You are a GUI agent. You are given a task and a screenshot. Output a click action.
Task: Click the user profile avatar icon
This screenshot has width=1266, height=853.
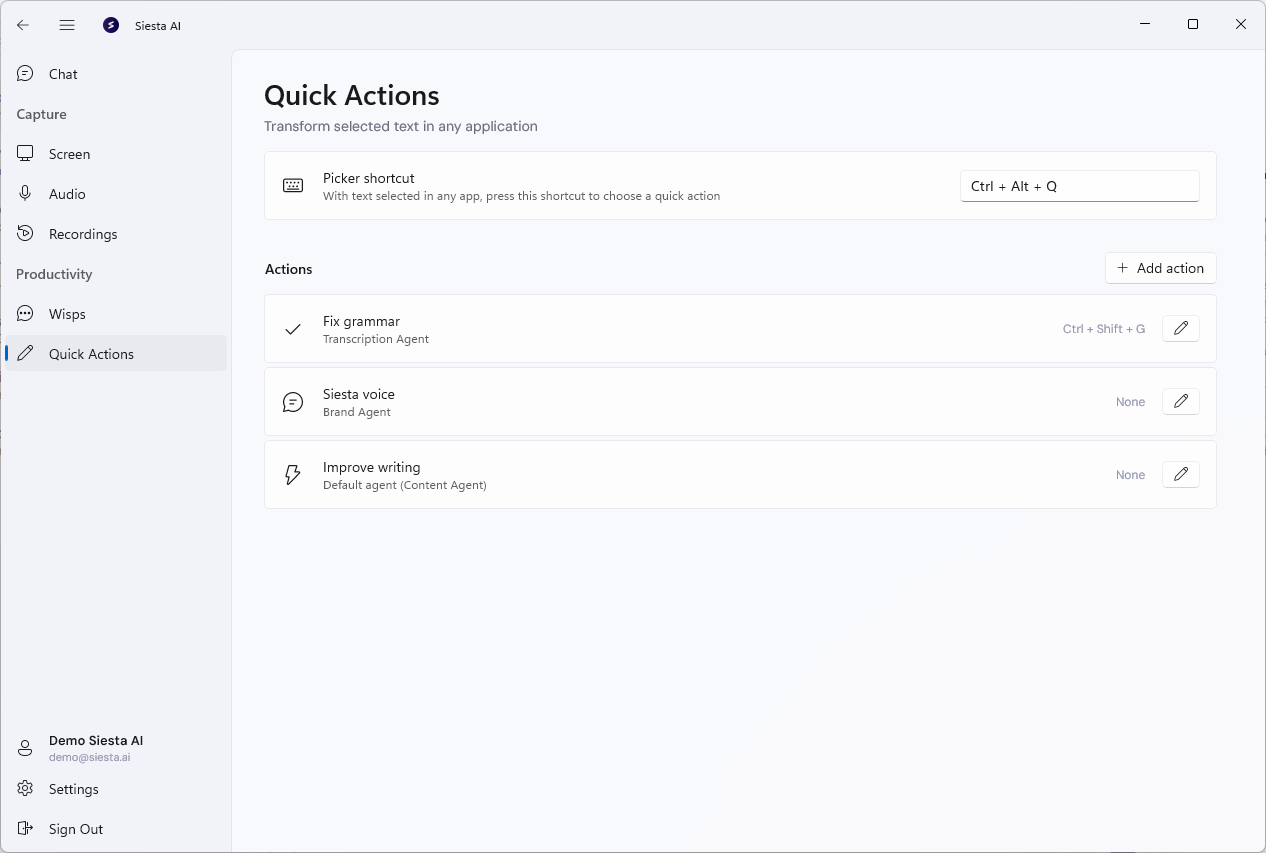[25, 748]
